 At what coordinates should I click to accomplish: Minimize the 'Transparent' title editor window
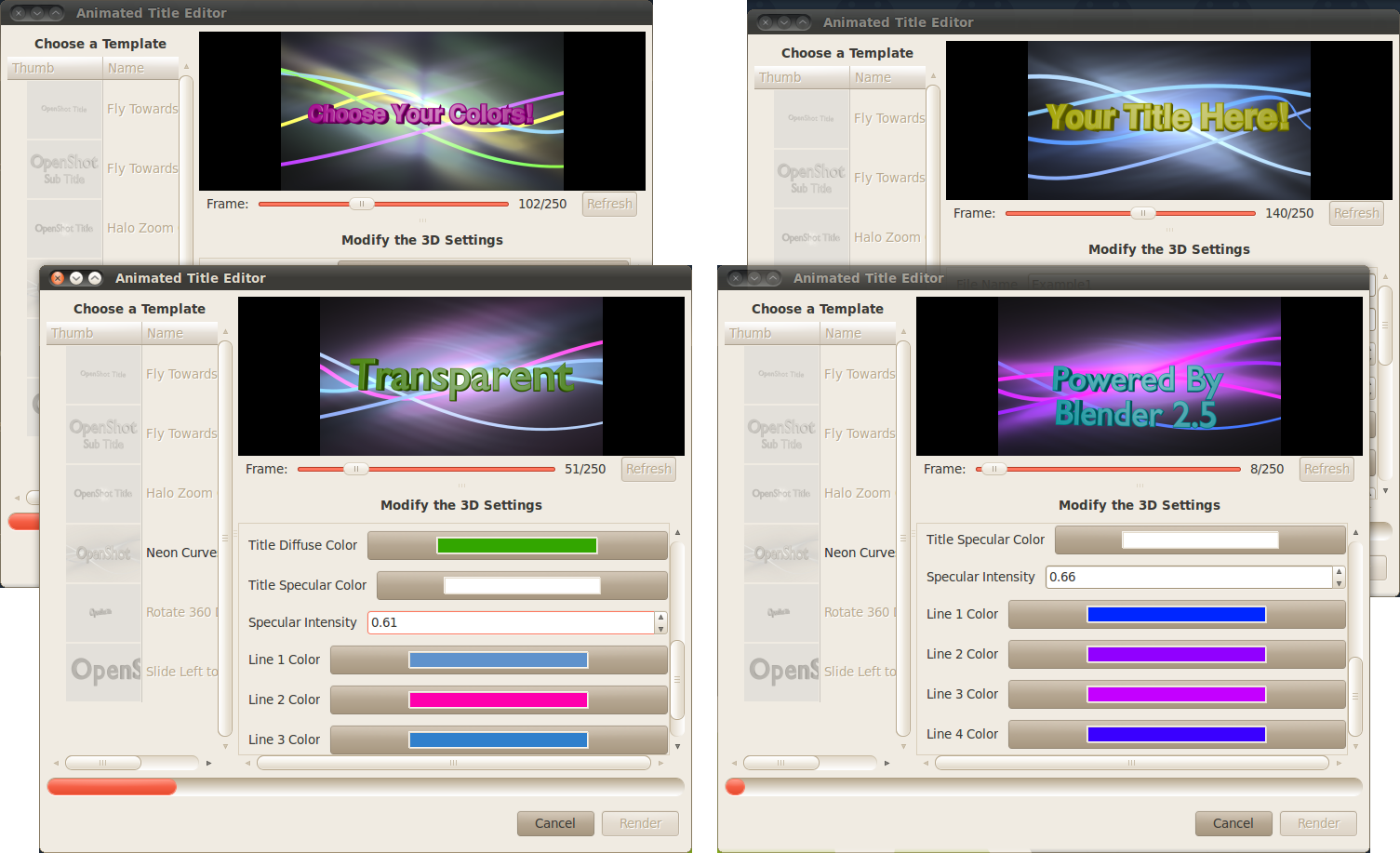click(76, 278)
